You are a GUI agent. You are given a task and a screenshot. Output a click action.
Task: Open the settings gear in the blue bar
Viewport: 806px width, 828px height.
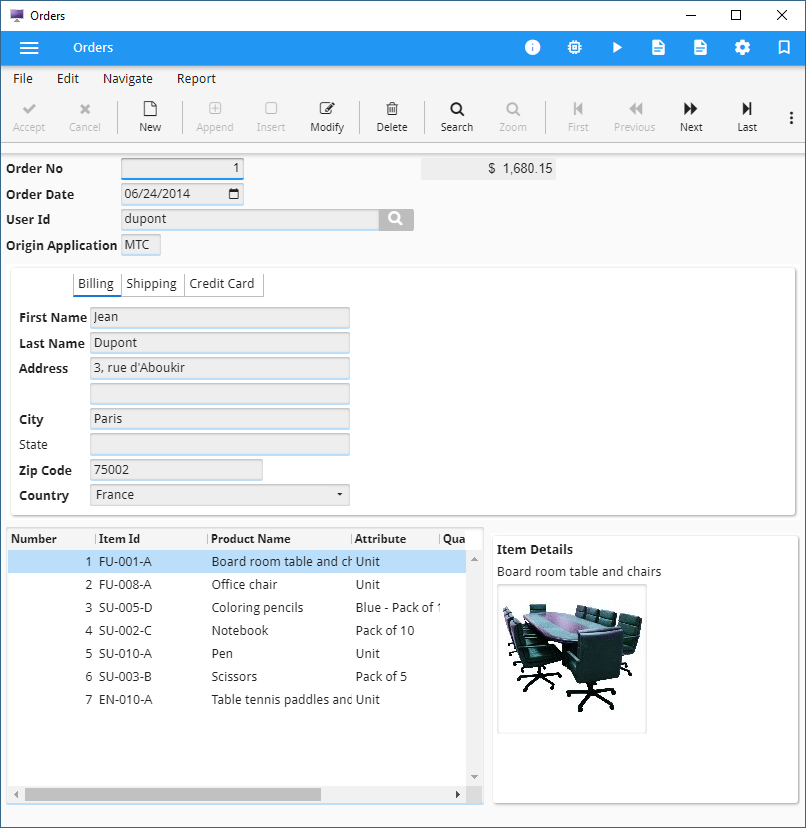742,47
